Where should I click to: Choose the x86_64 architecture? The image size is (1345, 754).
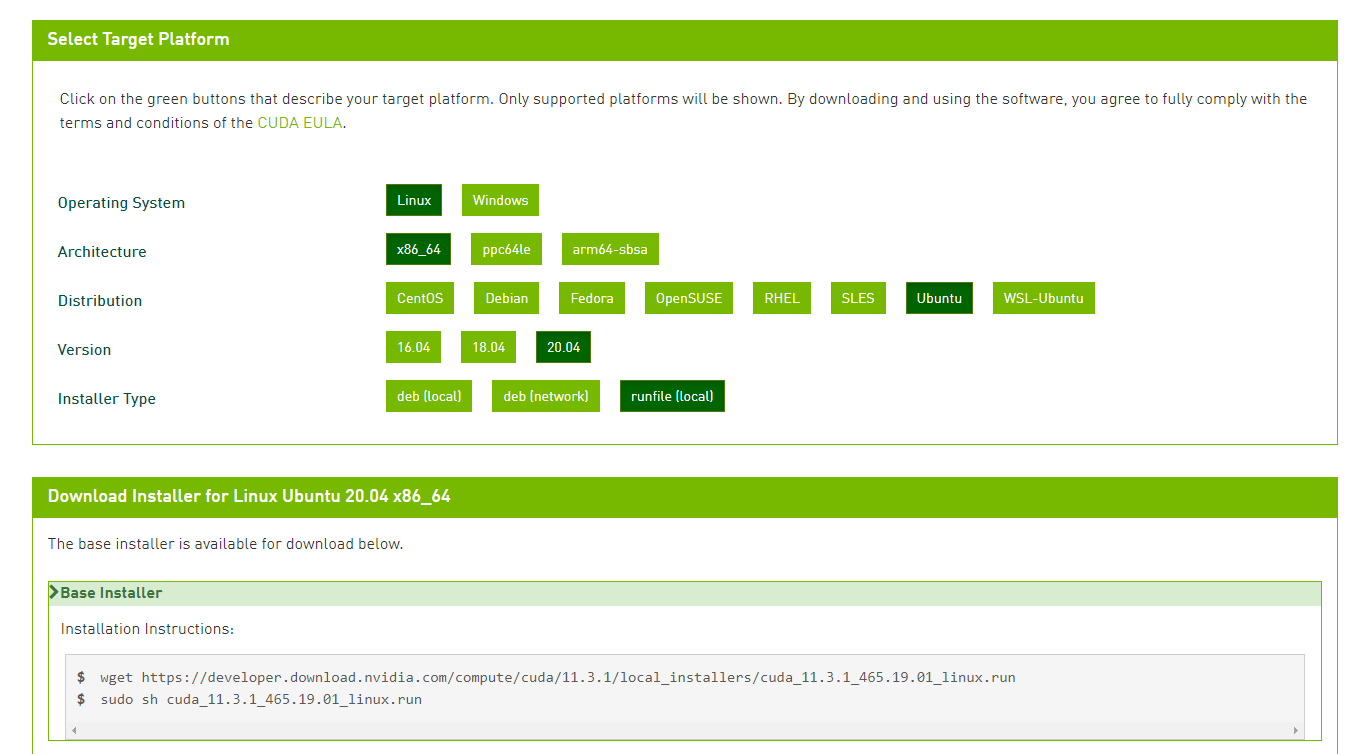click(418, 249)
